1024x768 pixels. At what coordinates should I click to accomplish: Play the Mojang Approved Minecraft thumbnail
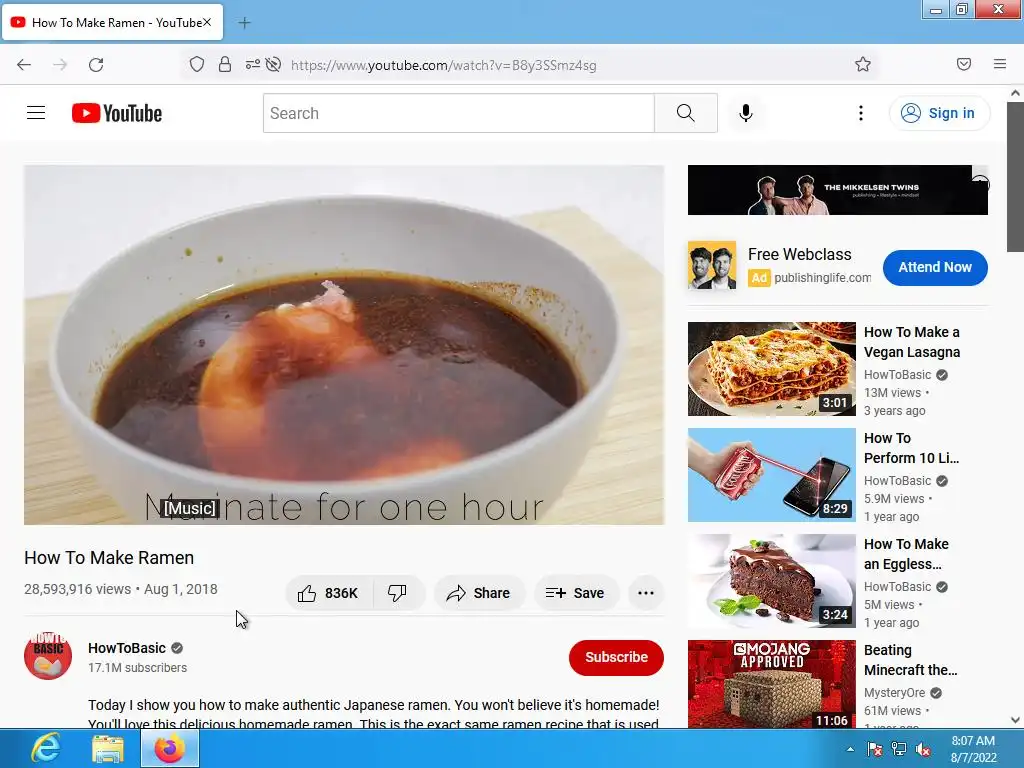tap(771, 684)
